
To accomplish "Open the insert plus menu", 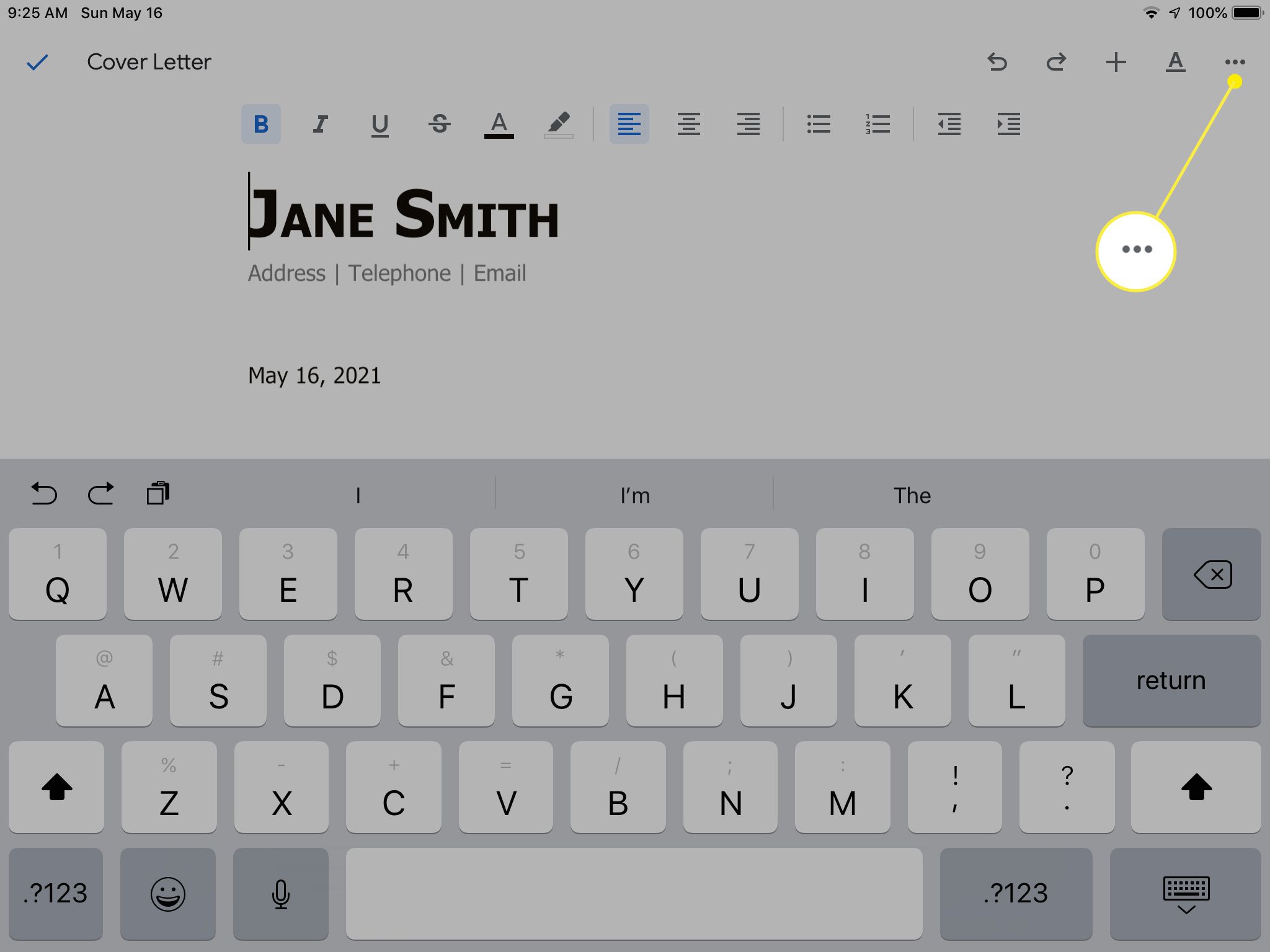I will pyautogui.click(x=1116, y=62).
